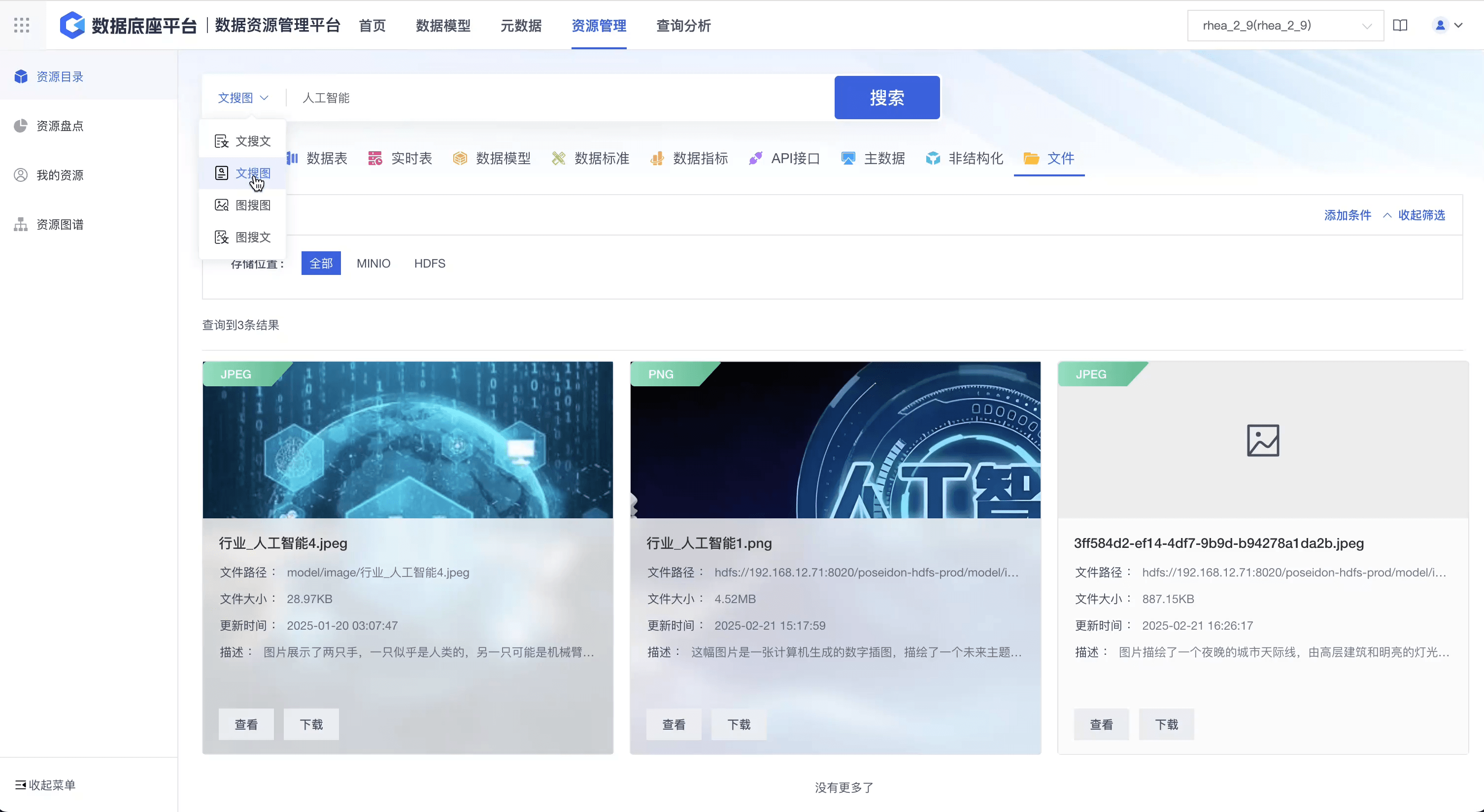
Task: Click the placeholder image icon on third card
Action: click(1263, 440)
